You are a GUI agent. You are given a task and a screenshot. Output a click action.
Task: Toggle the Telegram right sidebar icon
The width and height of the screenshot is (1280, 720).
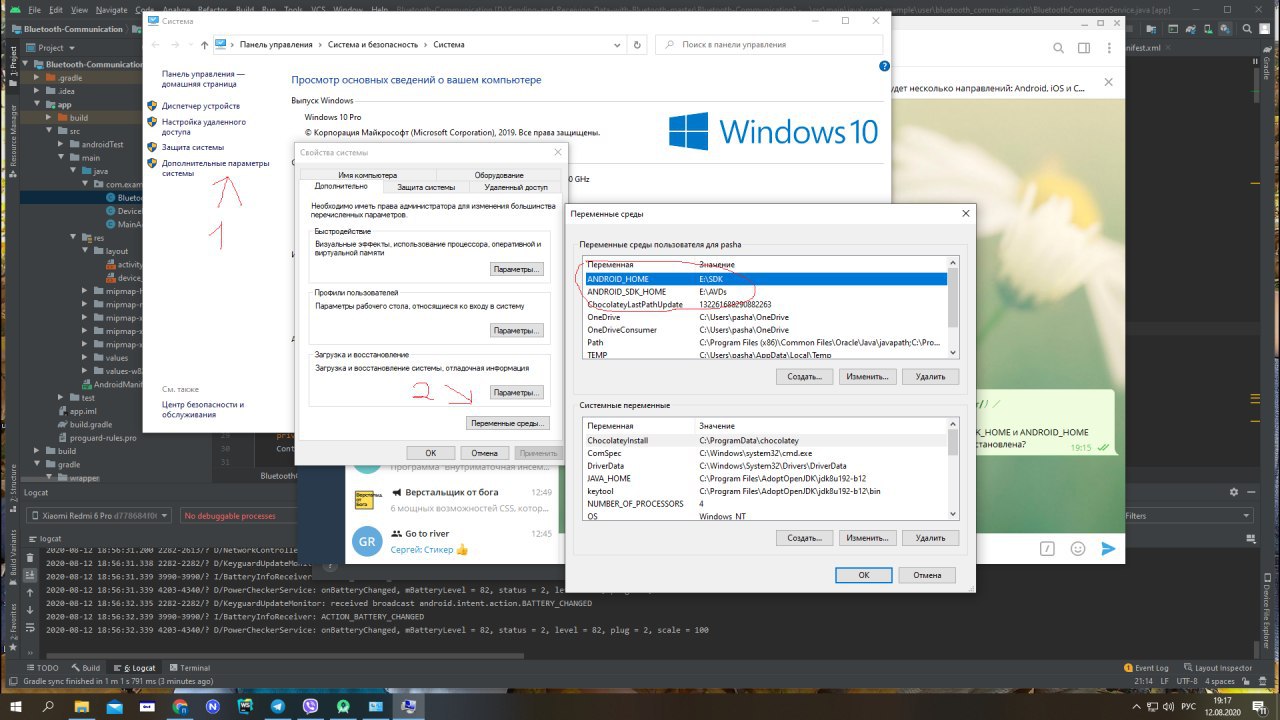click(1084, 48)
